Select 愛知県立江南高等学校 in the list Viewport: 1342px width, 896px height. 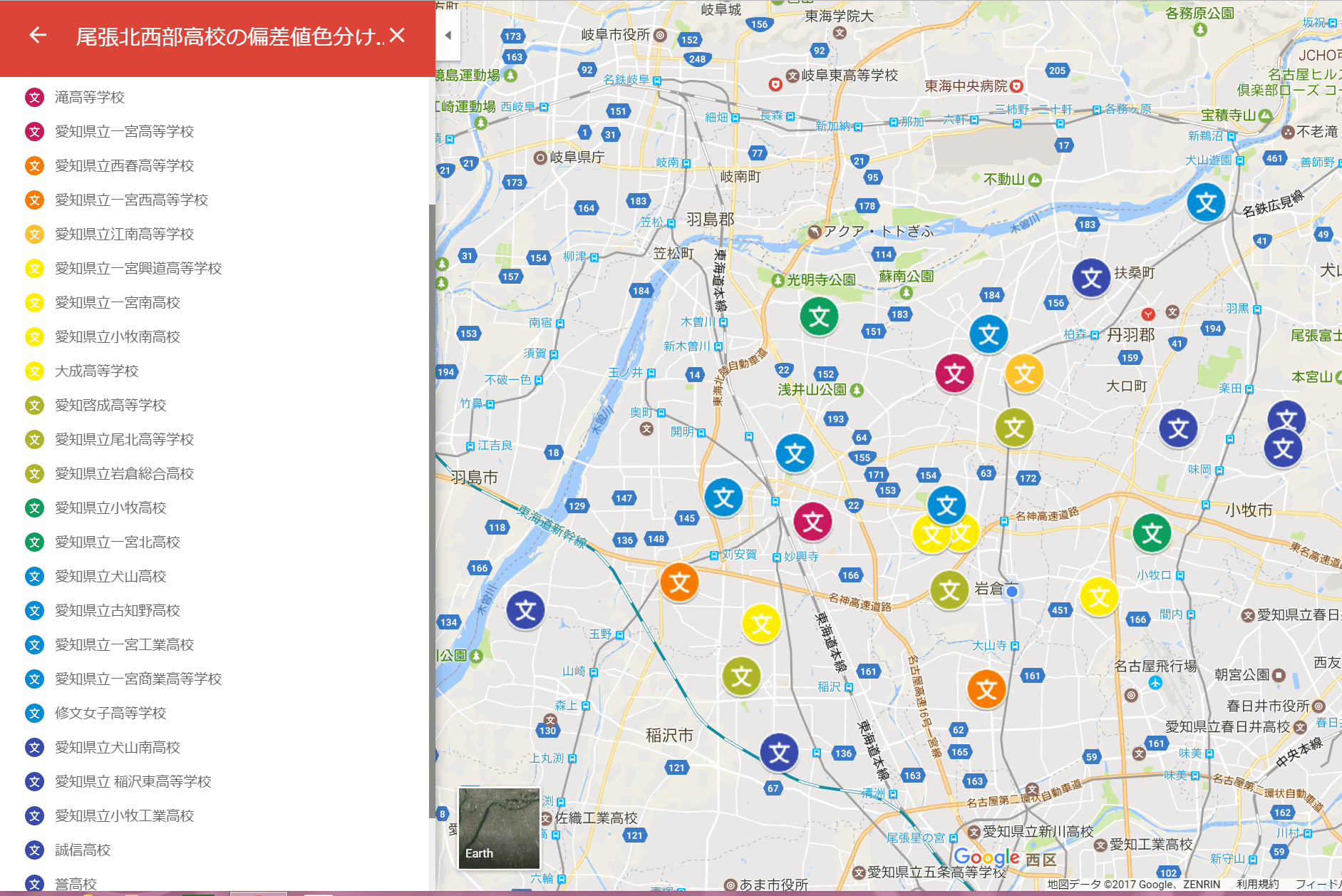click(x=124, y=234)
